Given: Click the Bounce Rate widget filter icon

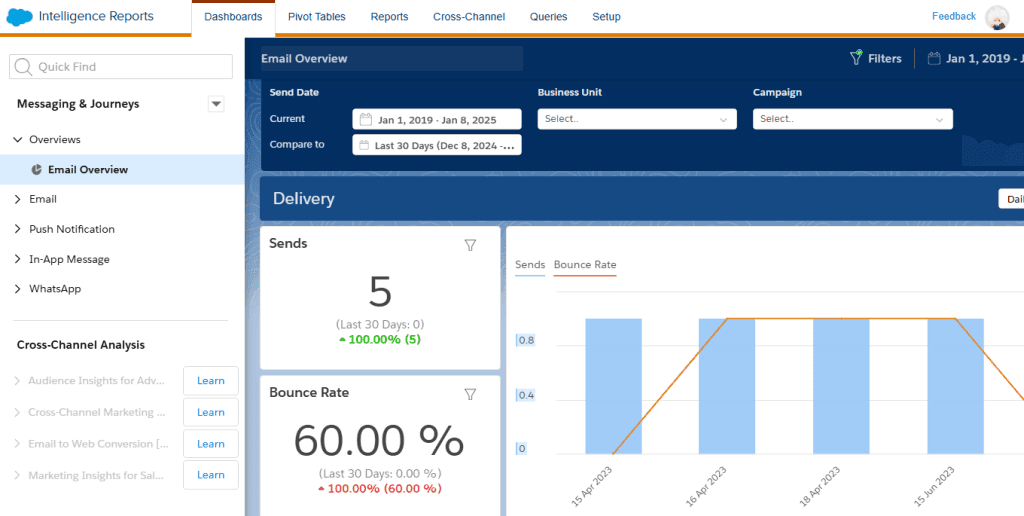Looking at the screenshot, I should (x=470, y=394).
